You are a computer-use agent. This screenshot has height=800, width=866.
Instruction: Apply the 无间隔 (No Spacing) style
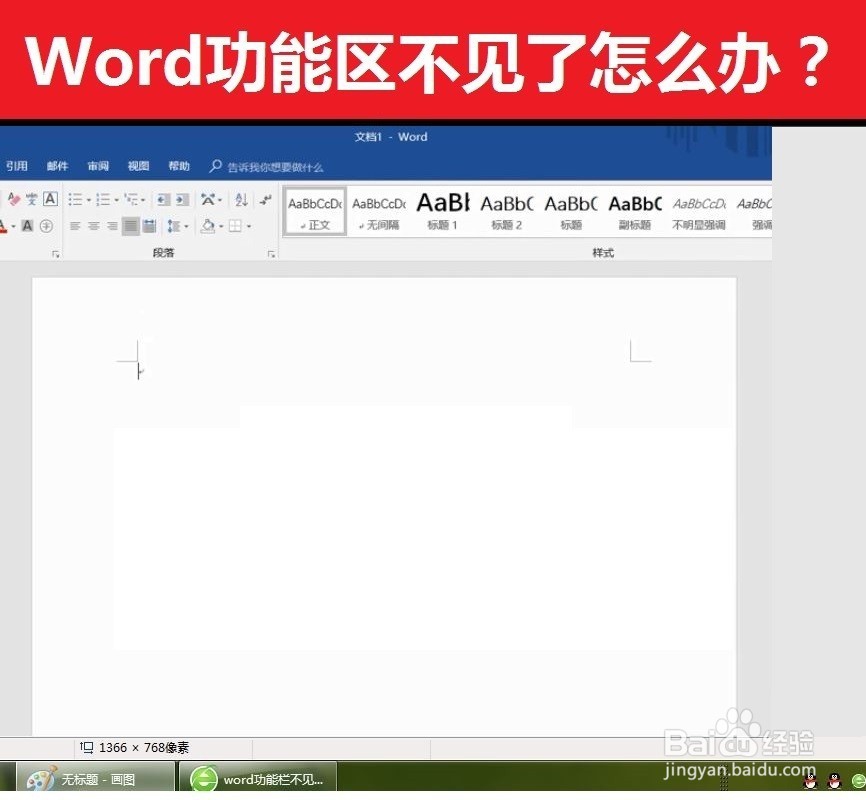379,212
